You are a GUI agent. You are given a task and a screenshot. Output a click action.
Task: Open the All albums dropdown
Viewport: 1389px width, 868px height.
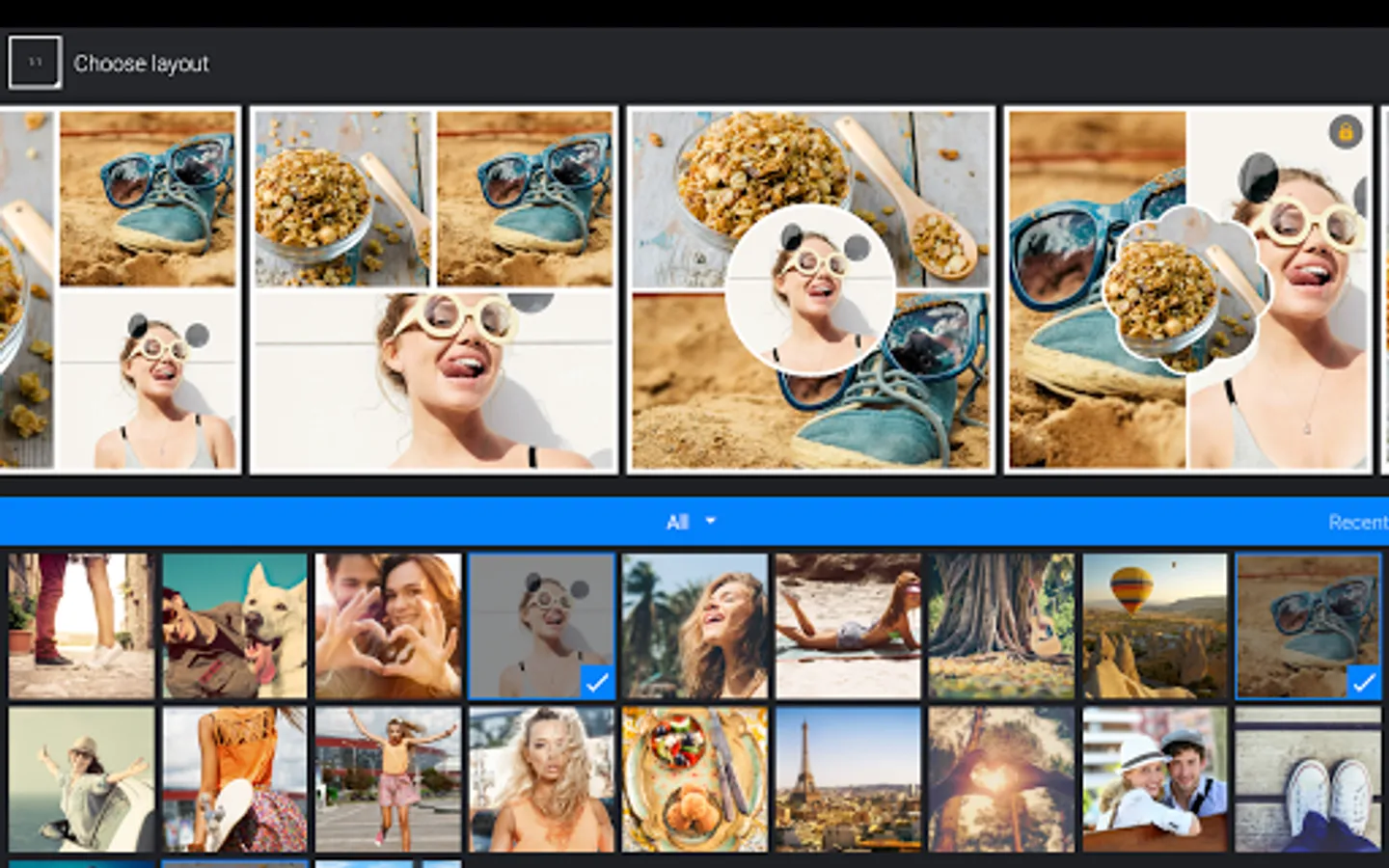[x=691, y=522]
